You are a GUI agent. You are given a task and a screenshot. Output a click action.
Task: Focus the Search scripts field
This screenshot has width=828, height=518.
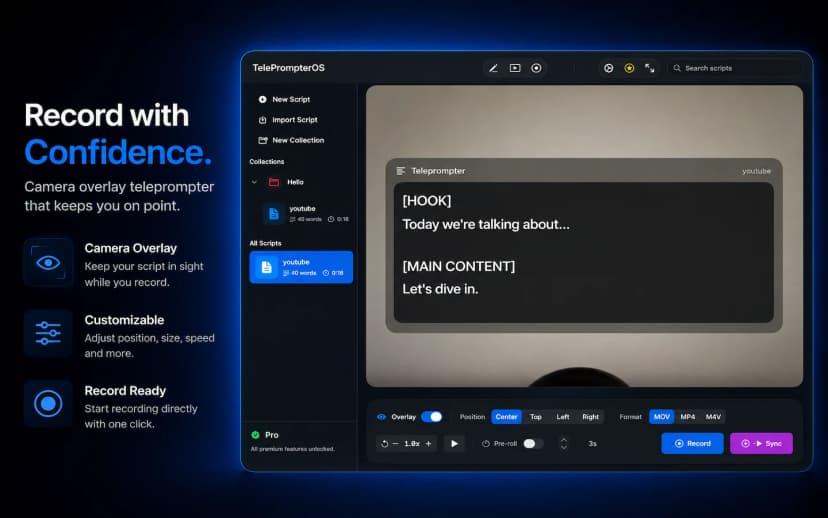pos(736,68)
